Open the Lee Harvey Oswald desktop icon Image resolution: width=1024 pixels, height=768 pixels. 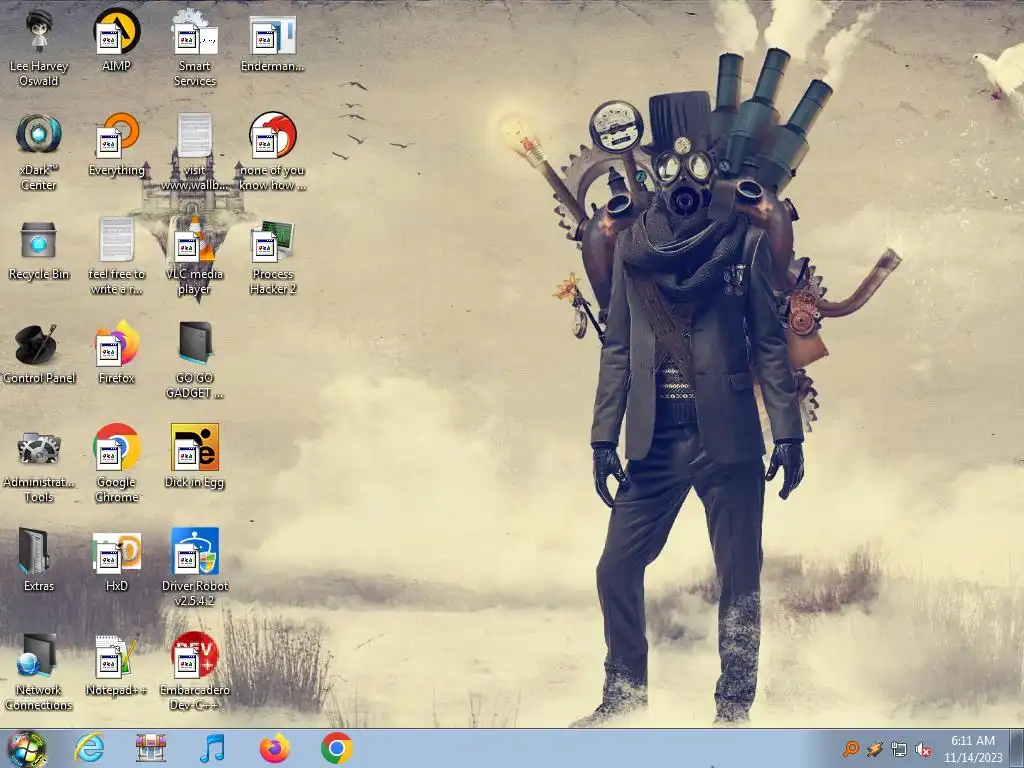[x=39, y=47]
